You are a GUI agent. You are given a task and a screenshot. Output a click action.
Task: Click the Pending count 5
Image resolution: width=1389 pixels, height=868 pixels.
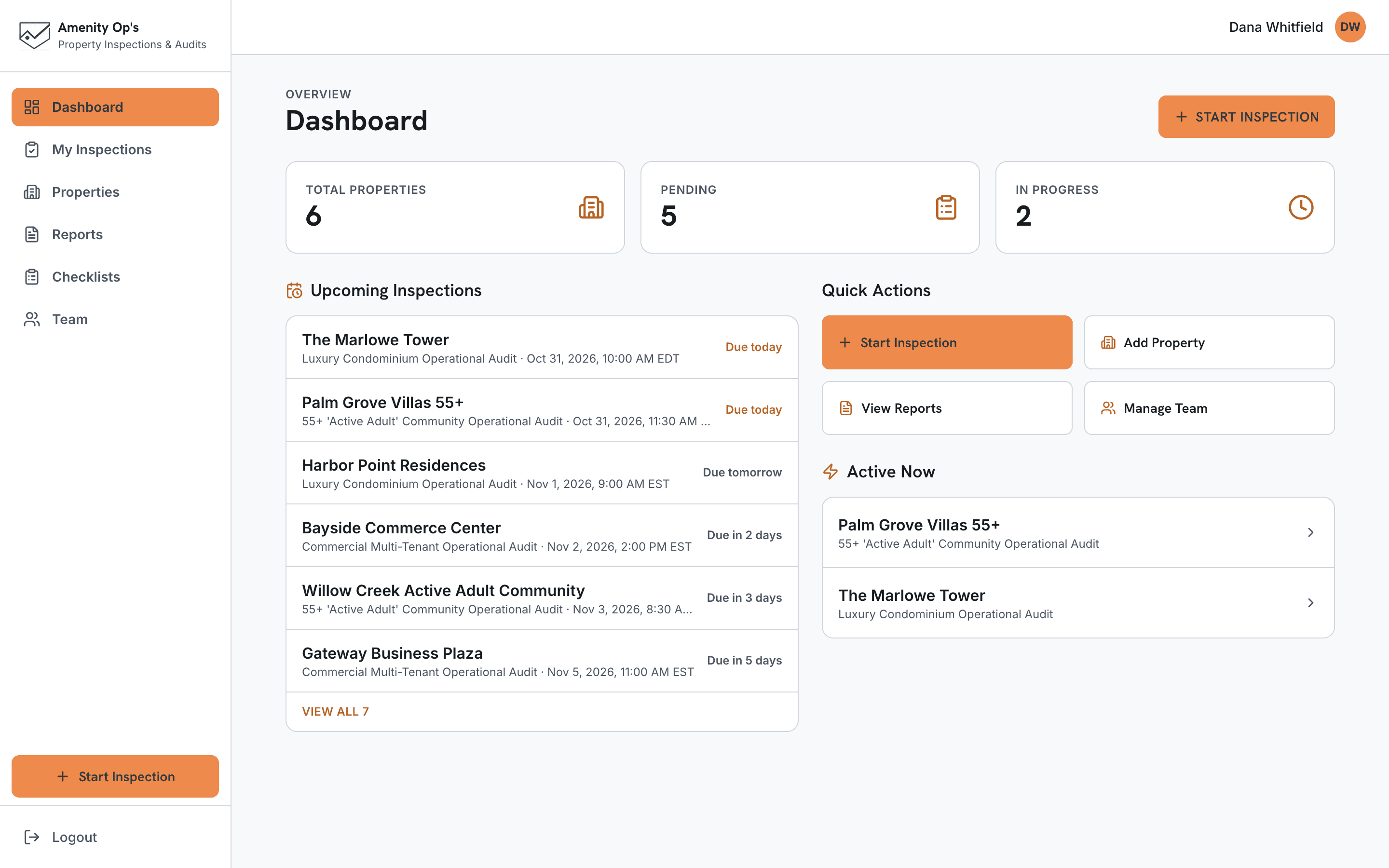(668, 216)
